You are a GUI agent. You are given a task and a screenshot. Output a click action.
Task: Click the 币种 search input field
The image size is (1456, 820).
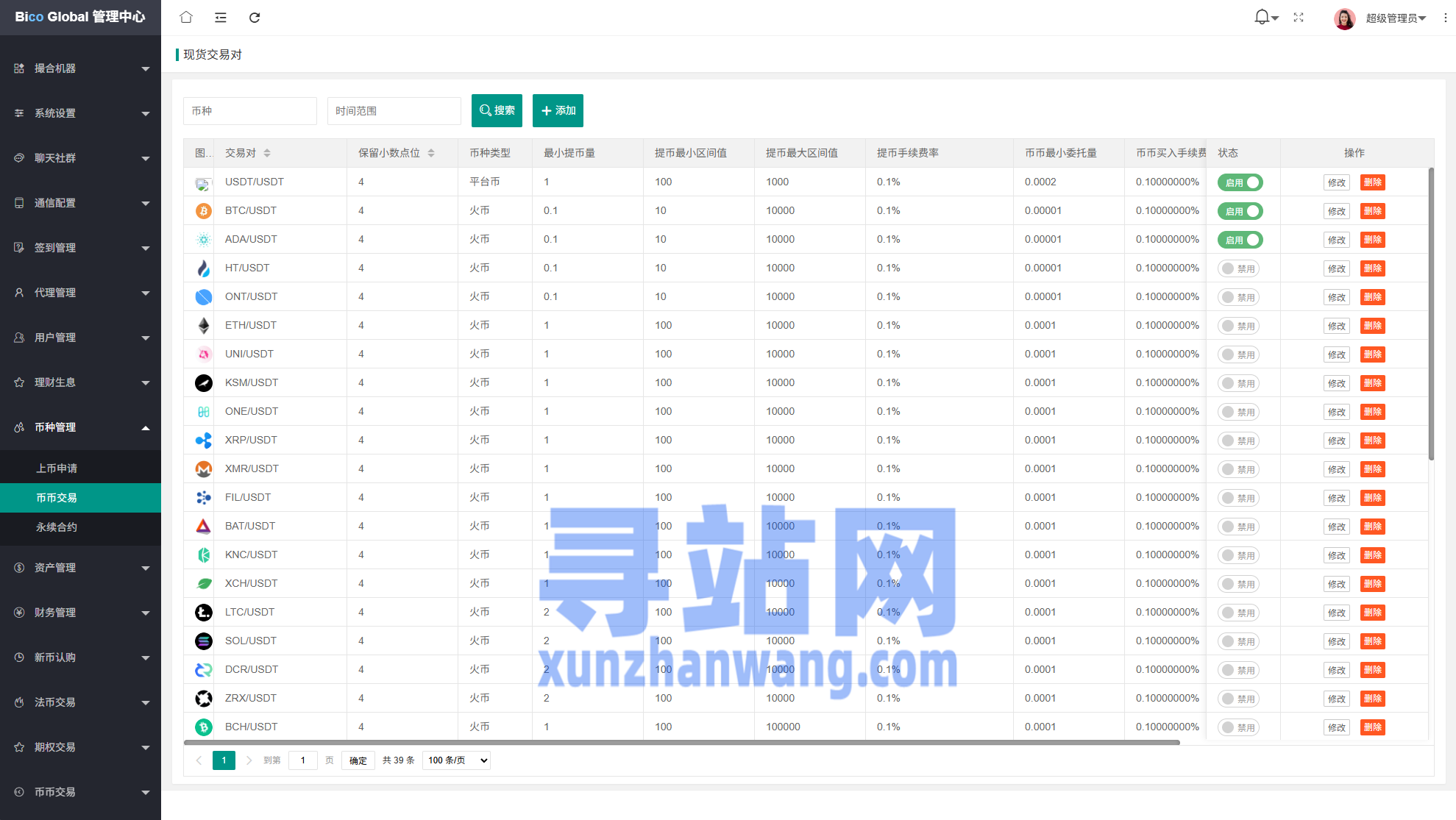[x=249, y=111]
